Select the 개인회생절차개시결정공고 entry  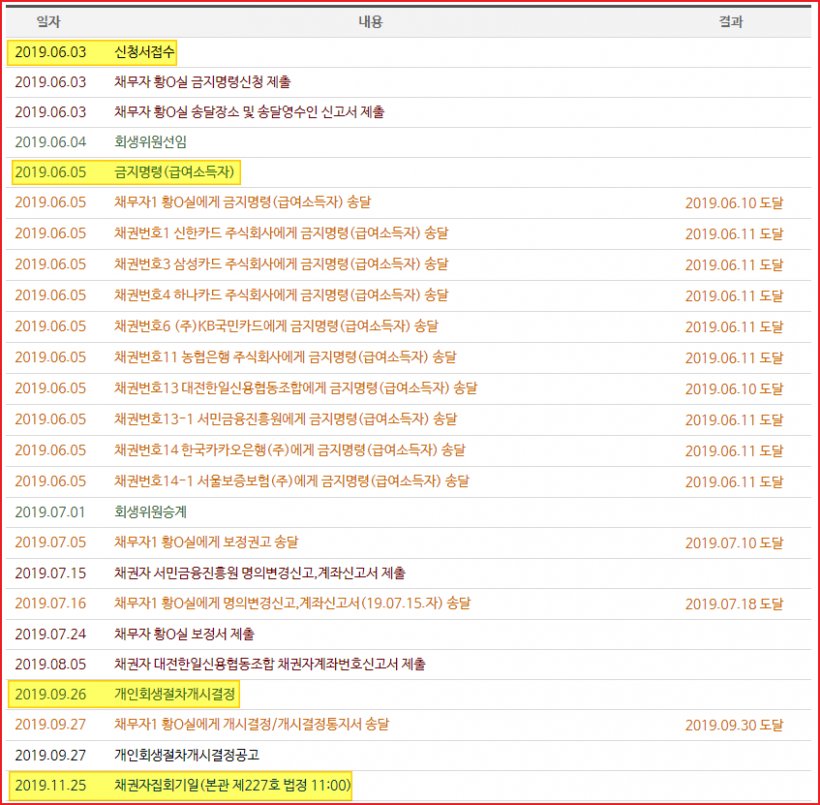coord(187,755)
